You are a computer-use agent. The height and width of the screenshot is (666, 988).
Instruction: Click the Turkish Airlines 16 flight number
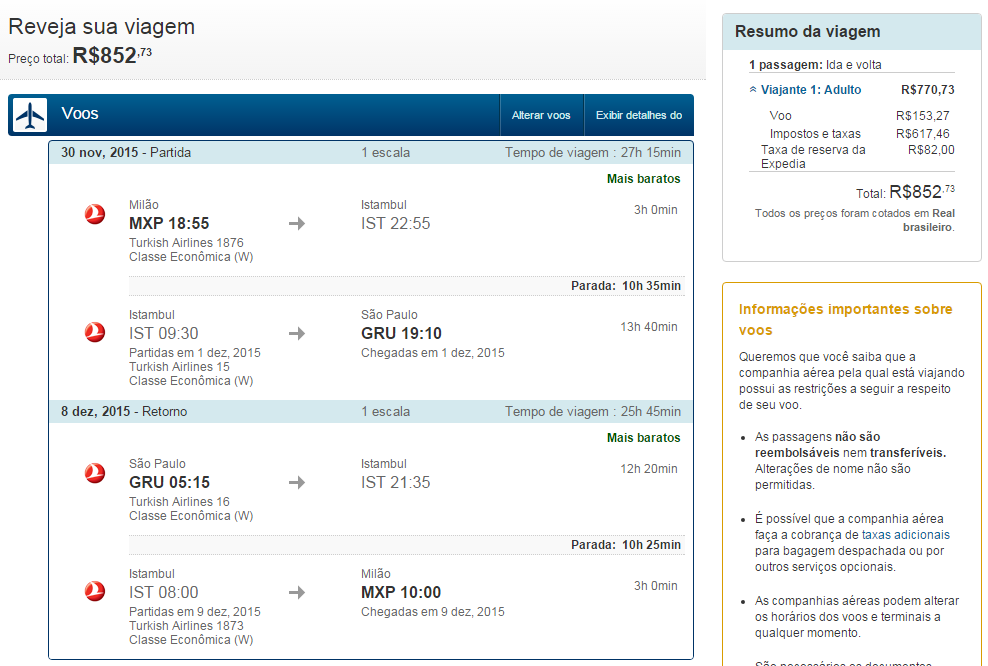coord(180,502)
